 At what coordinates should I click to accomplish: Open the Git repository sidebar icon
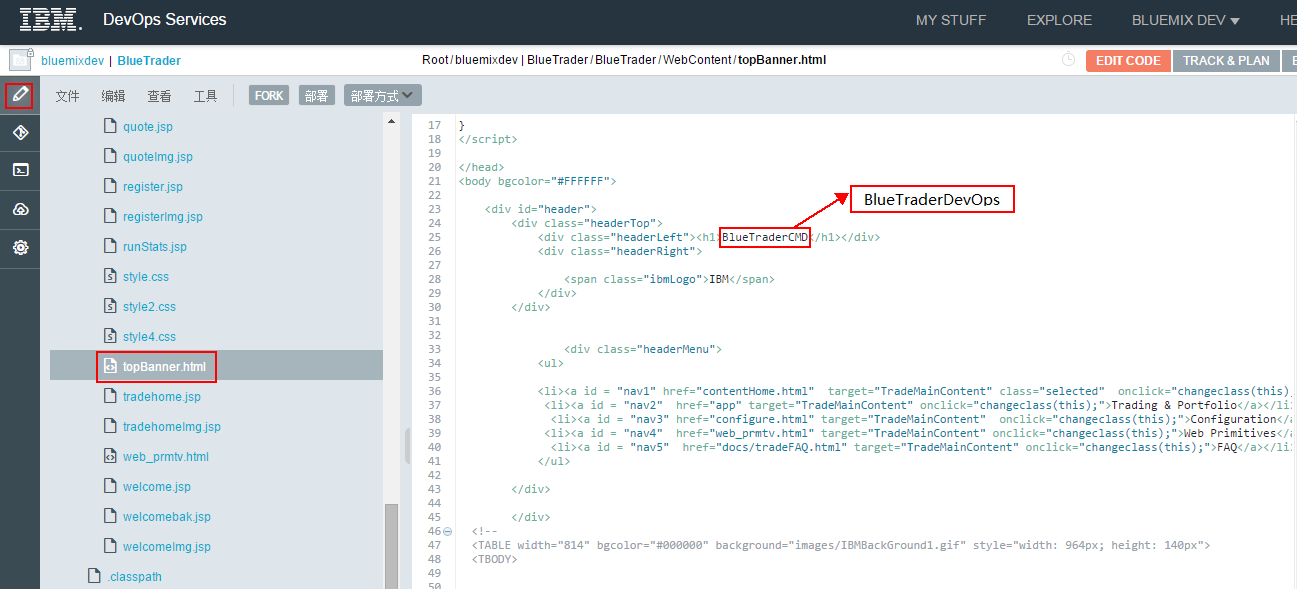(x=20, y=133)
